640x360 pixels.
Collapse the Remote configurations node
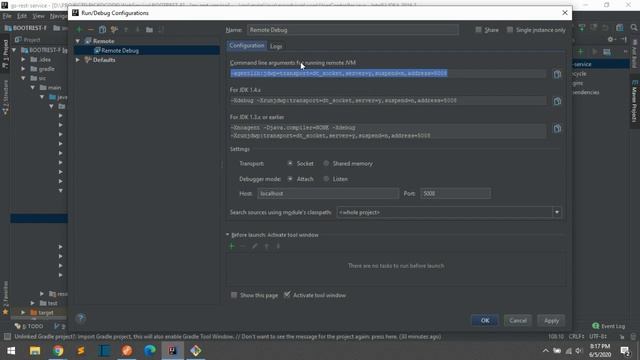click(x=78, y=41)
